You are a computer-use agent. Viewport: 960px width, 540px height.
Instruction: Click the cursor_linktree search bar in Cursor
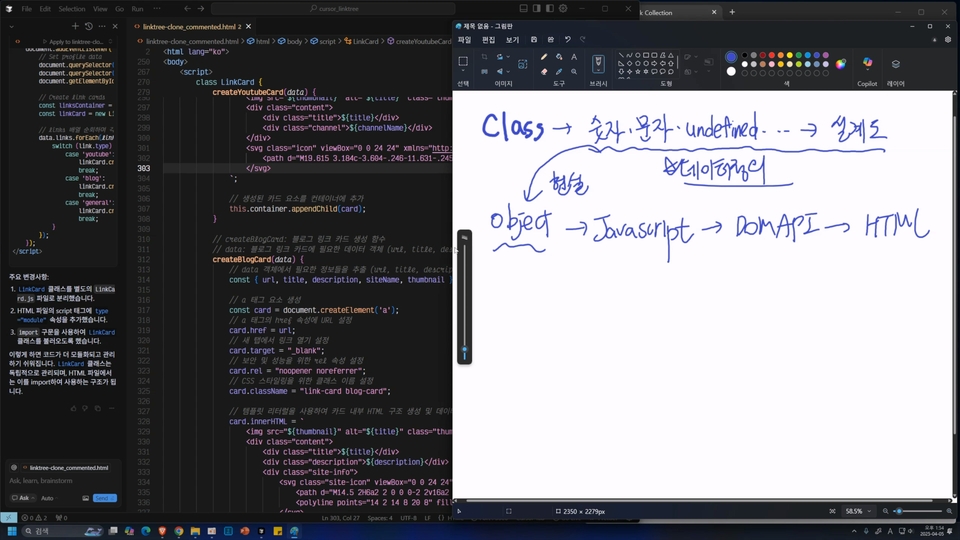click(x=334, y=9)
